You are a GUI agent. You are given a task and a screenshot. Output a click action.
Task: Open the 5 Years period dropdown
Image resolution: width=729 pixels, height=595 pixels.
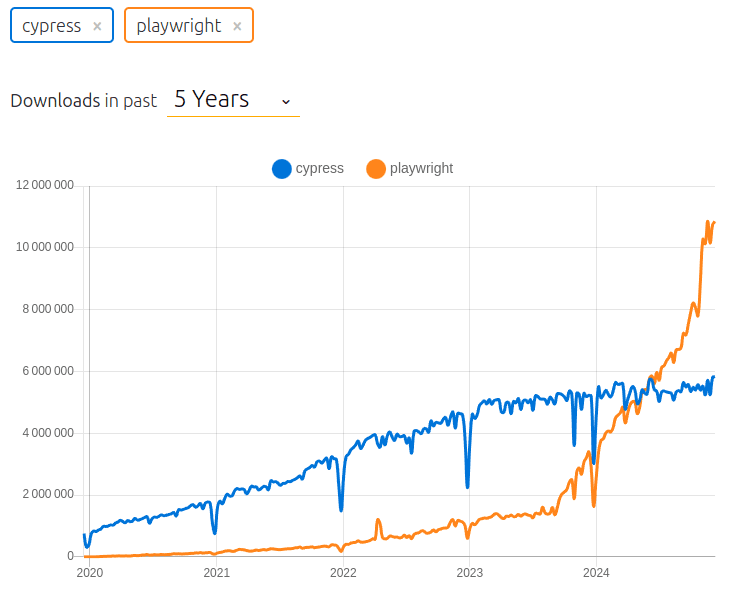pos(233,99)
